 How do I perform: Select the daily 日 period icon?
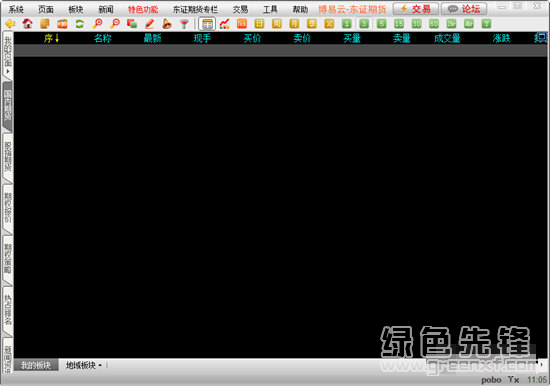click(x=259, y=24)
